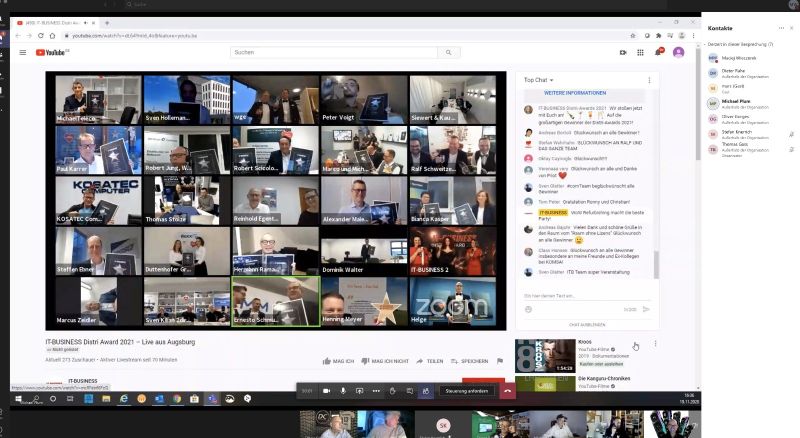Viewport: 800px width, 438px height.
Task: Click the Dominik Walter video tile
Action: click(364, 251)
